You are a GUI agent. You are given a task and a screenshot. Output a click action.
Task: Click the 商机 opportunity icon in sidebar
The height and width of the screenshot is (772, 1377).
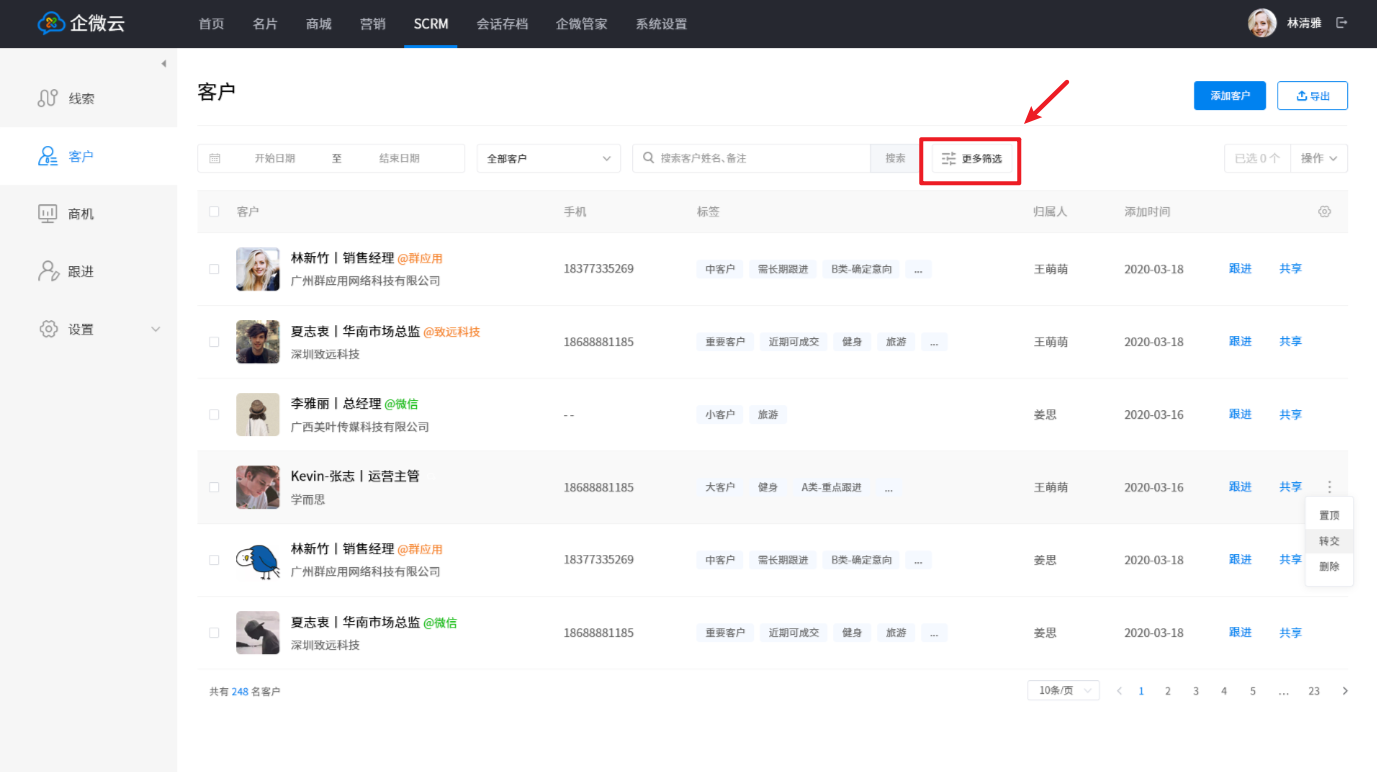click(x=47, y=213)
